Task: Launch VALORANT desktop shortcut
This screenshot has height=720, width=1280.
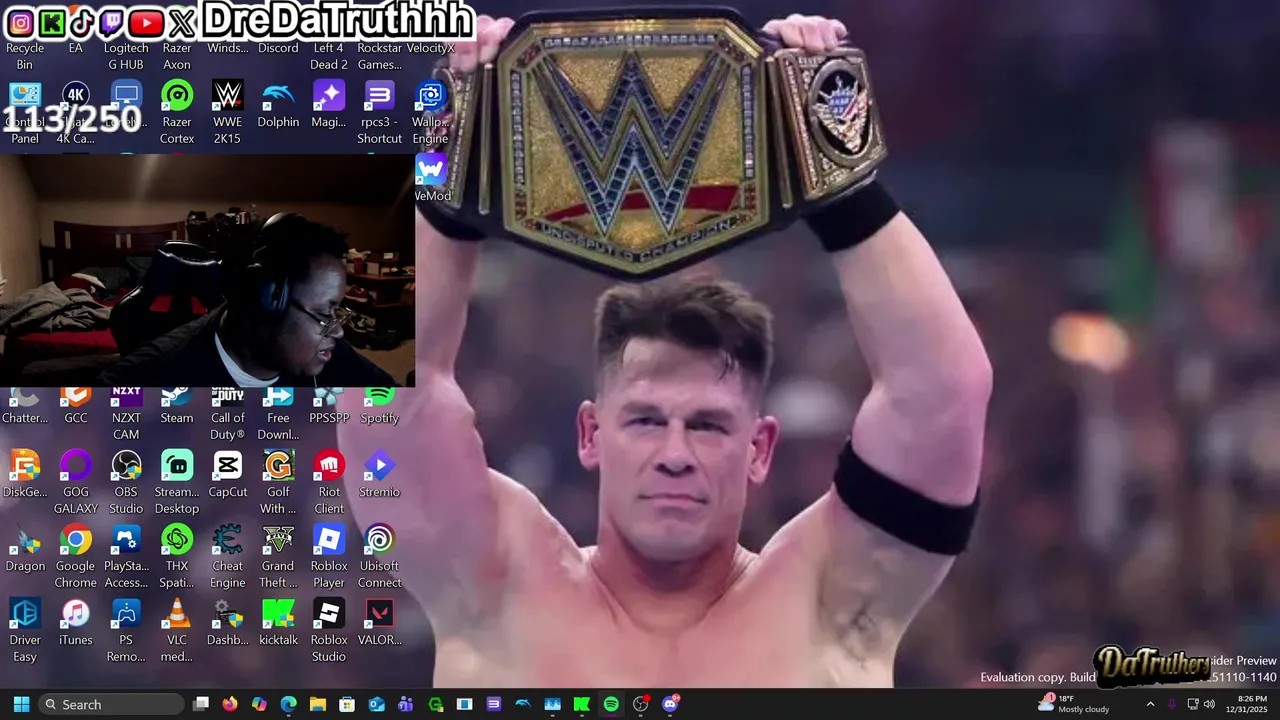Action: pos(379,622)
